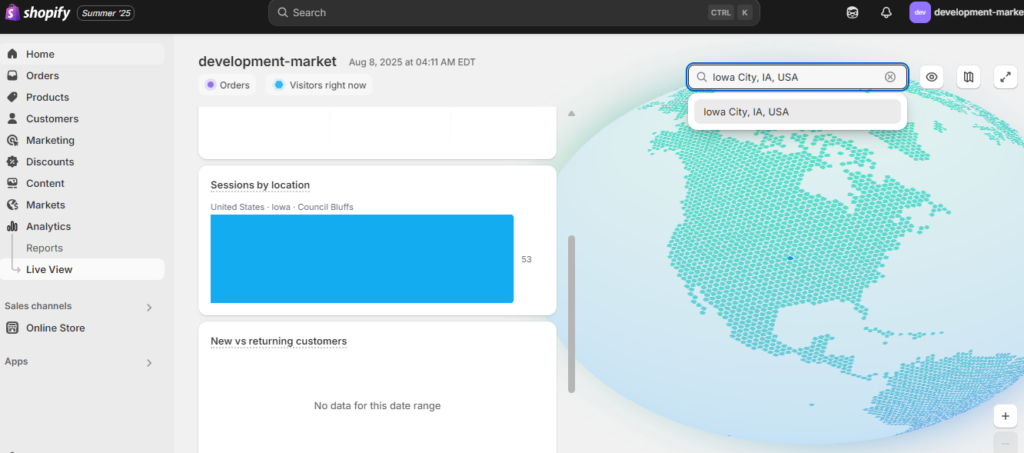Image resolution: width=1024 pixels, height=453 pixels.
Task: Open the Summer '25 edition badge
Action: pyautogui.click(x=106, y=13)
